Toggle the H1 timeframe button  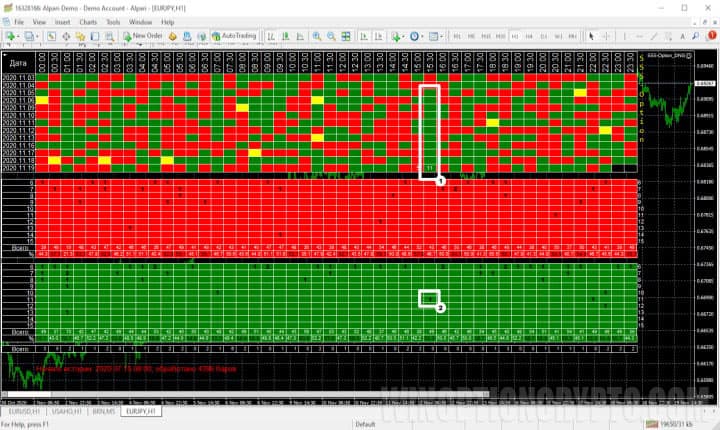(515, 36)
